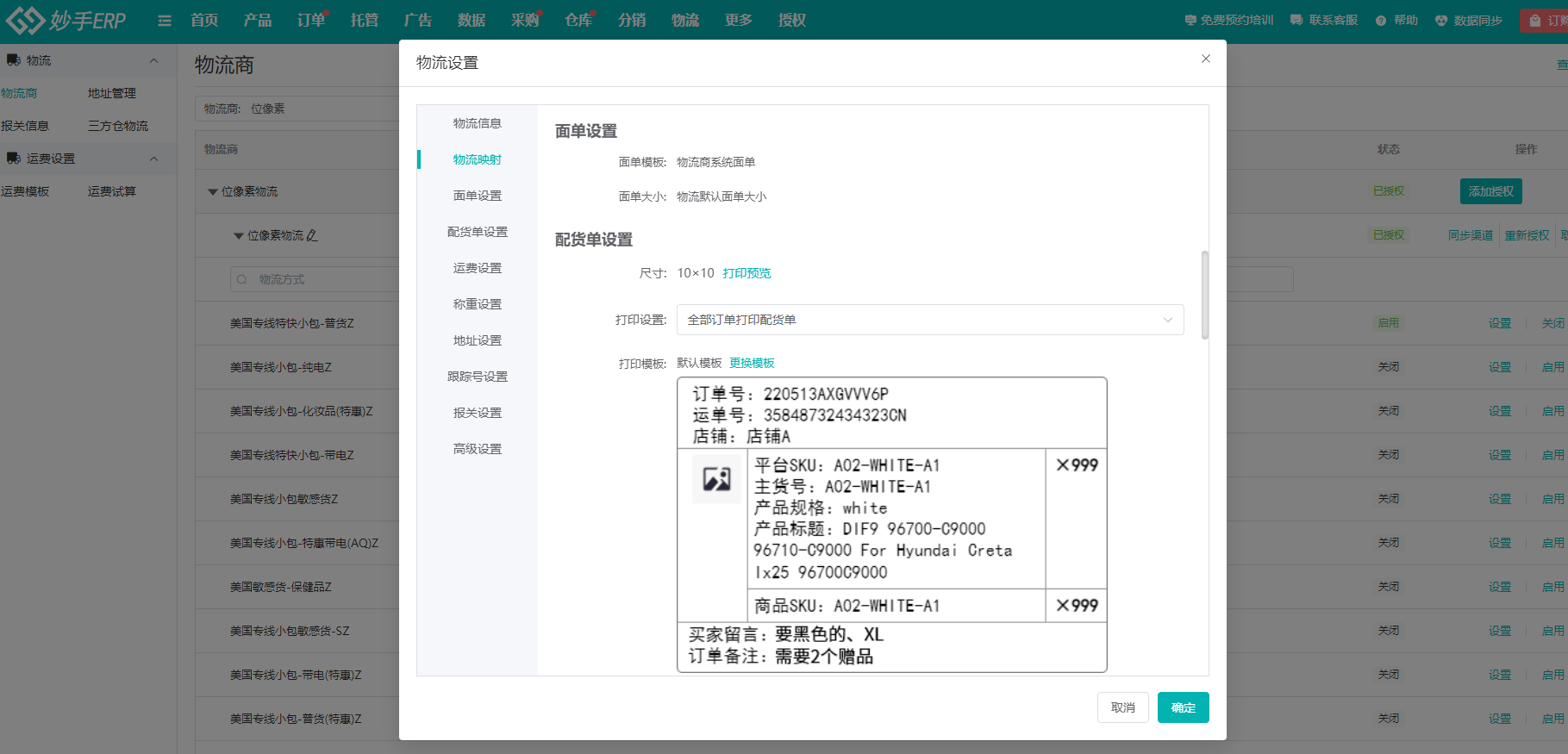This screenshot has height=754, width=1568.
Task: Click the 打印预览 link
Action: (x=747, y=273)
